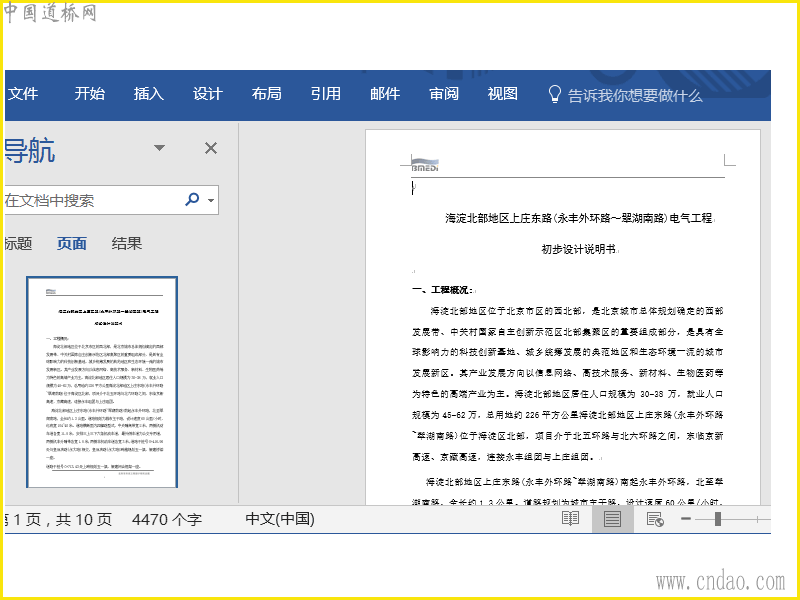Click the 中文(中国) language indicator
The width and height of the screenshot is (800, 600).
pyautogui.click(x=280, y=519)
